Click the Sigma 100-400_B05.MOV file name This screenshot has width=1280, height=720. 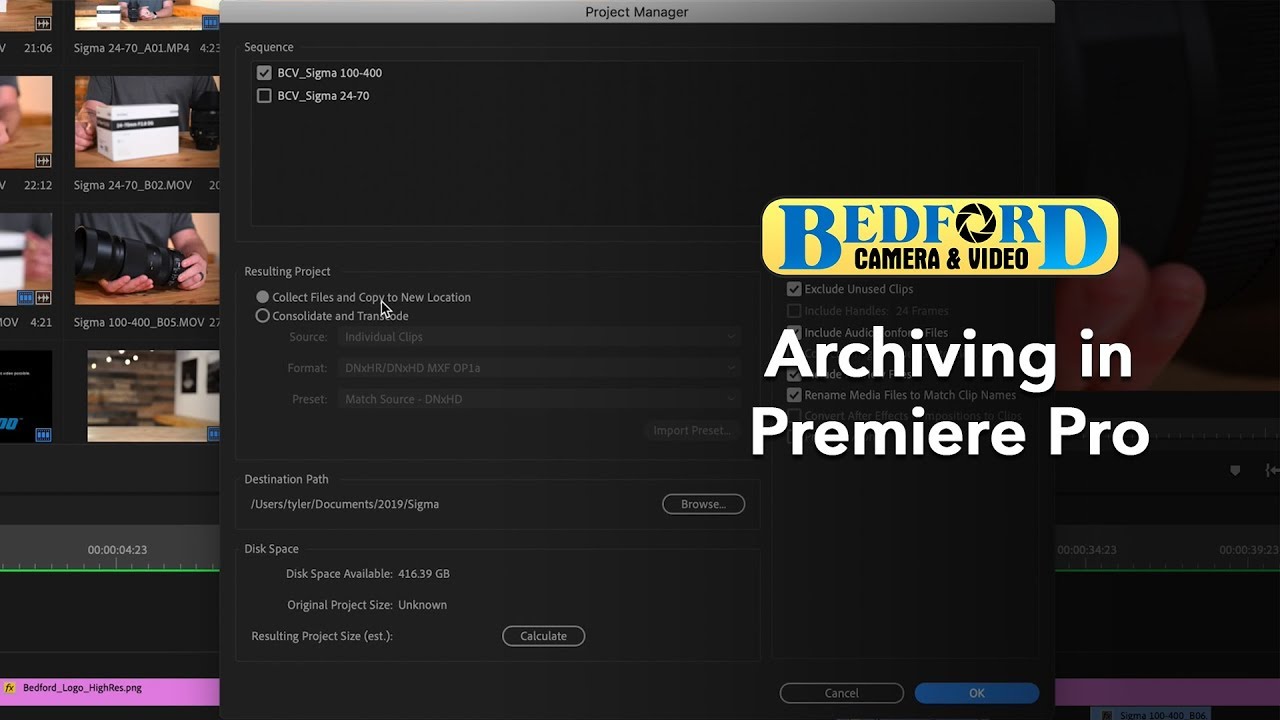point(139,323)
